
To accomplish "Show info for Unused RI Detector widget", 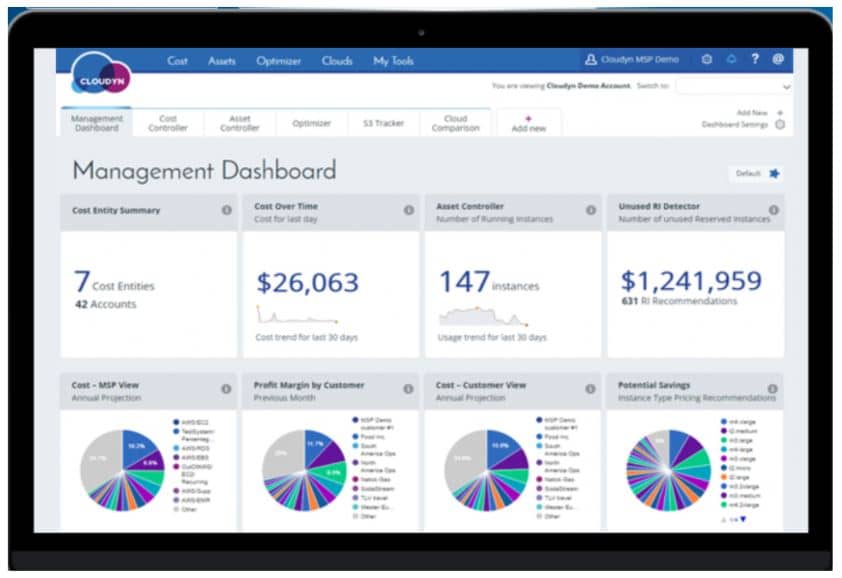I will click(x=770, y=210).
